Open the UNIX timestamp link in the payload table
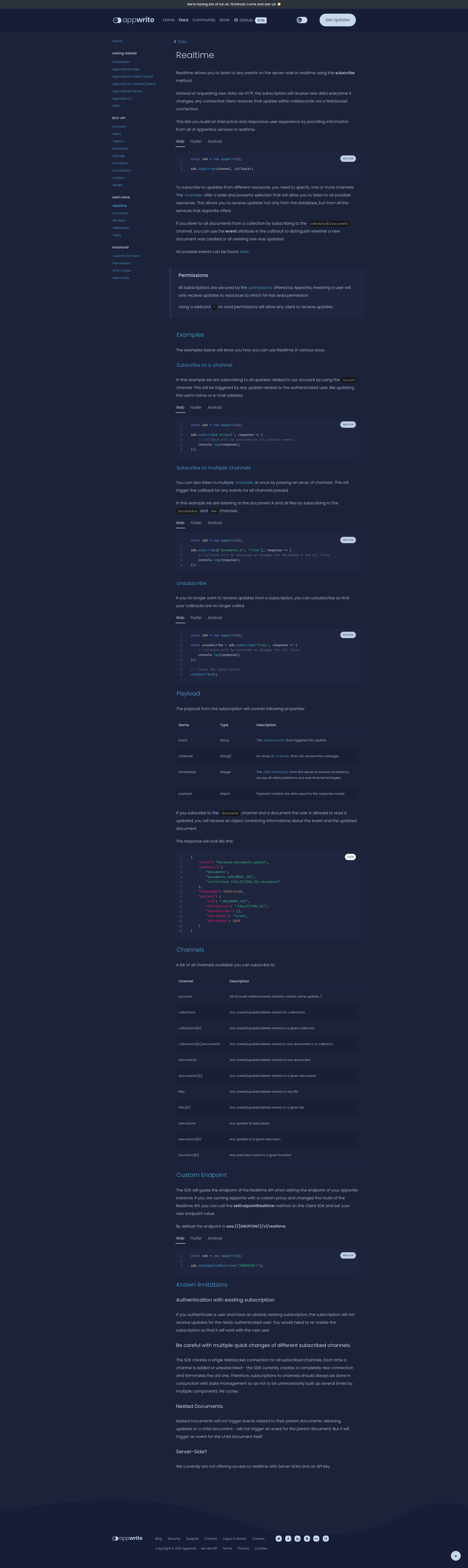This screenshot has width=468, height=1568. pos(276,771)
